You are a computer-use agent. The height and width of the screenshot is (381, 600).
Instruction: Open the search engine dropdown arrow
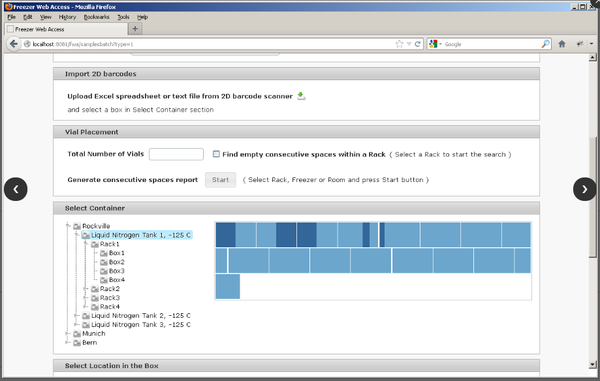[440, 44]
